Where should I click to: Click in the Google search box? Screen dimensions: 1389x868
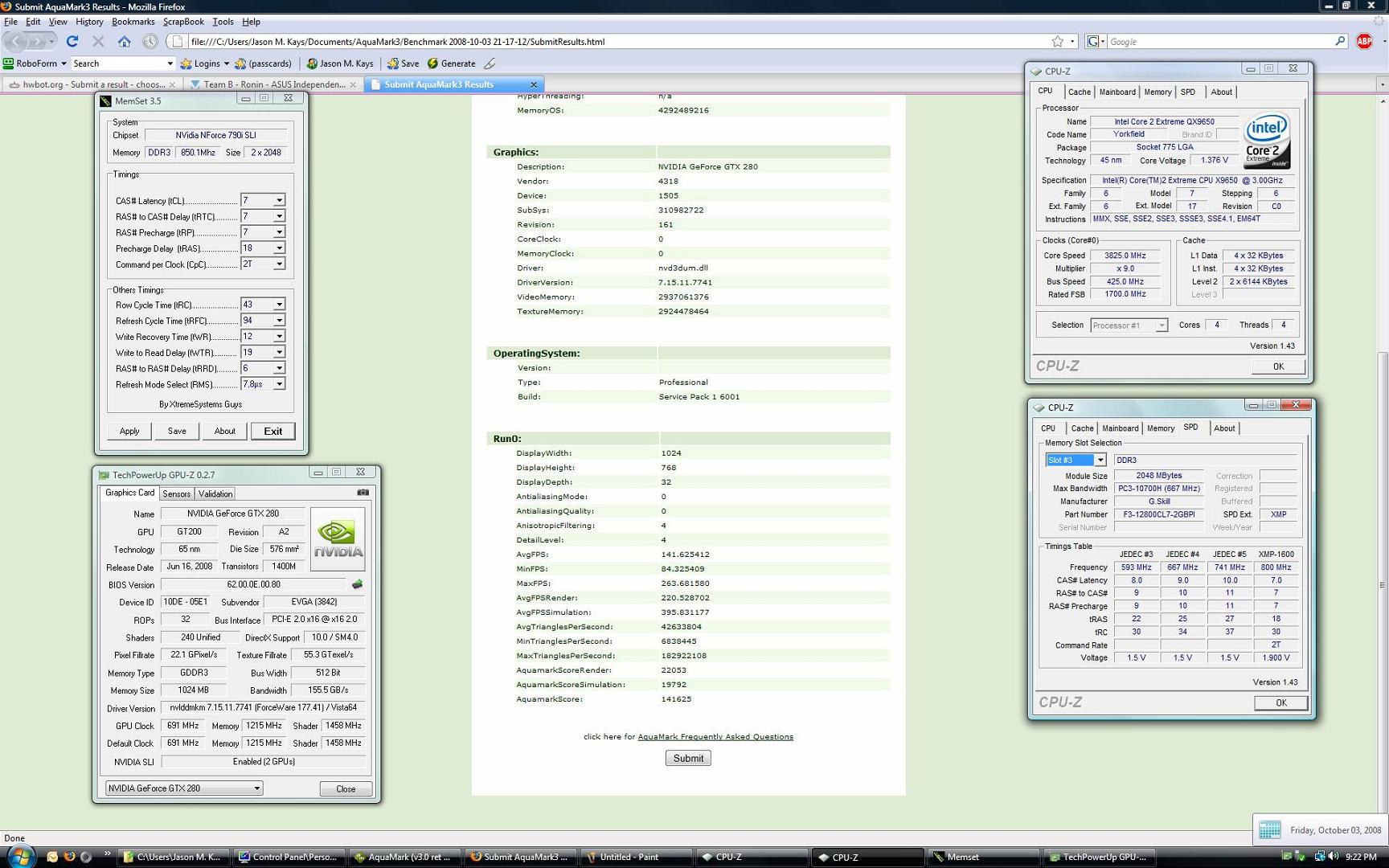tap(1220, 41)
